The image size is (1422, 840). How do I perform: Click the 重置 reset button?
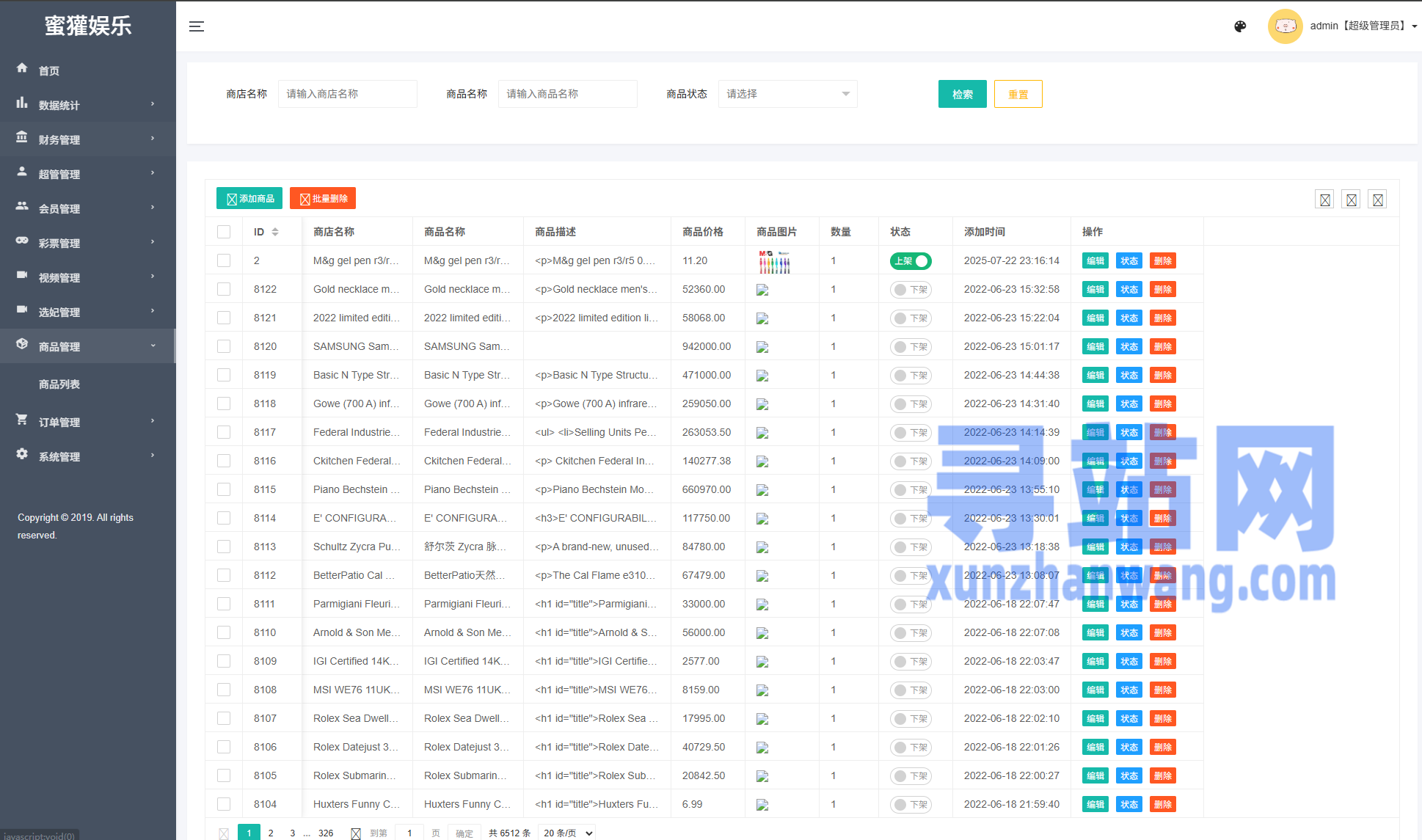pyautogui.click(x=1018, y=94)
